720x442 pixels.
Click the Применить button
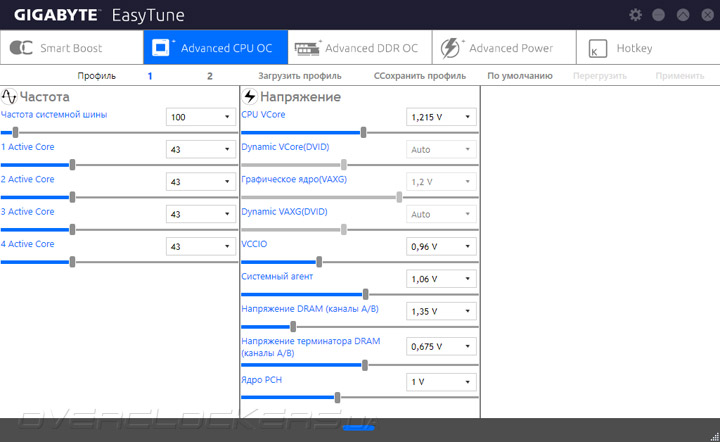coord(680,76)
